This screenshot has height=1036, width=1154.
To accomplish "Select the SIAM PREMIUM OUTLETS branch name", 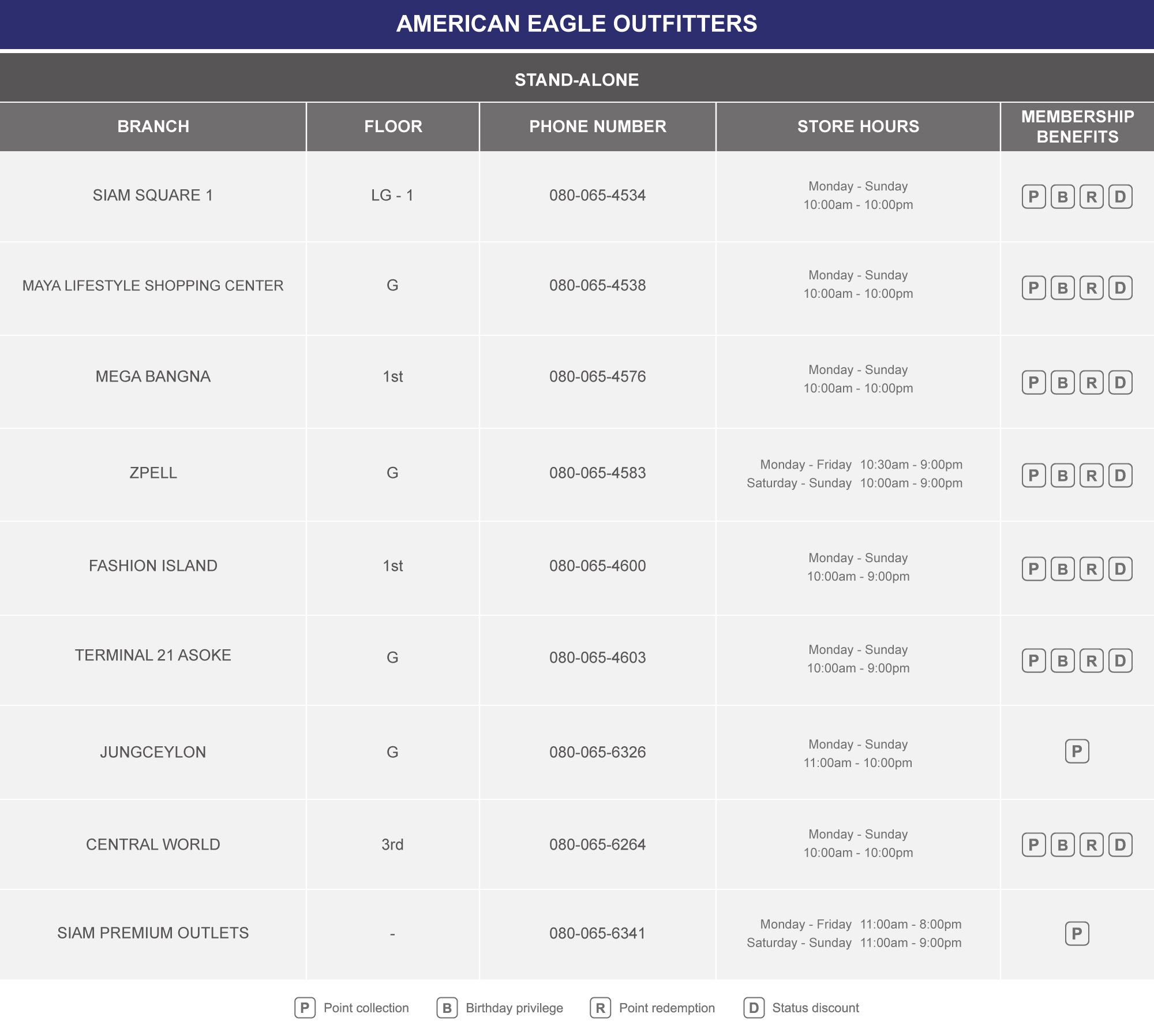I will pos(153,933).
